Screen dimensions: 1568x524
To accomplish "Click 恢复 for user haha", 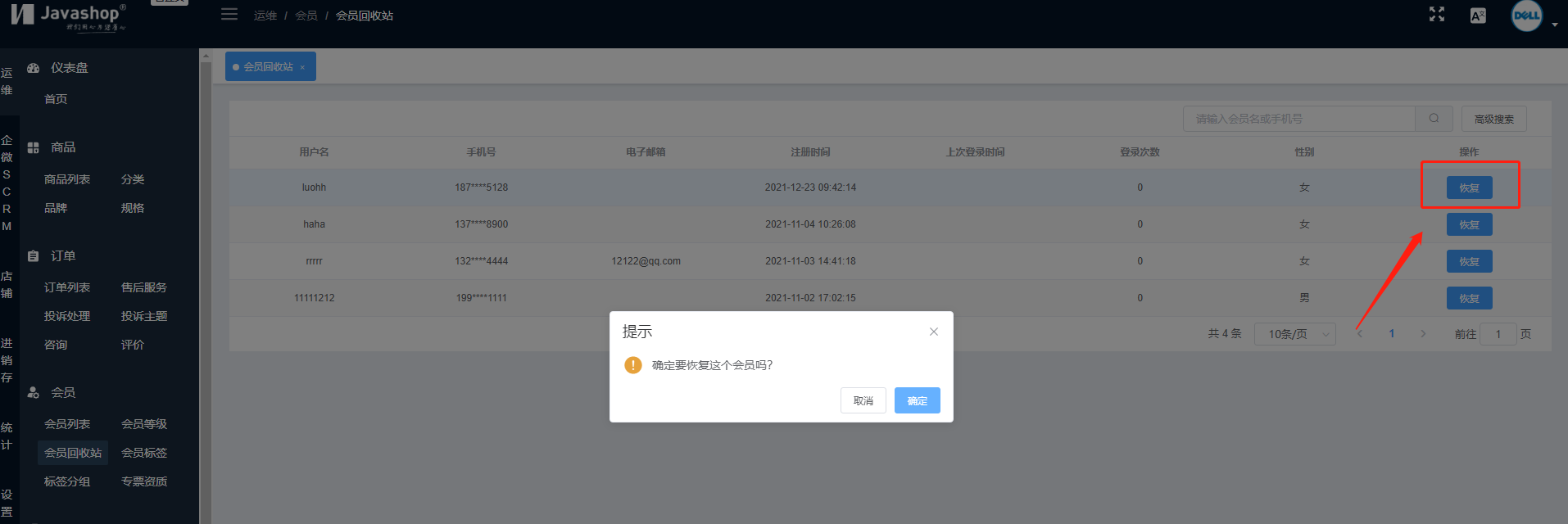I will coord(1469,224).
